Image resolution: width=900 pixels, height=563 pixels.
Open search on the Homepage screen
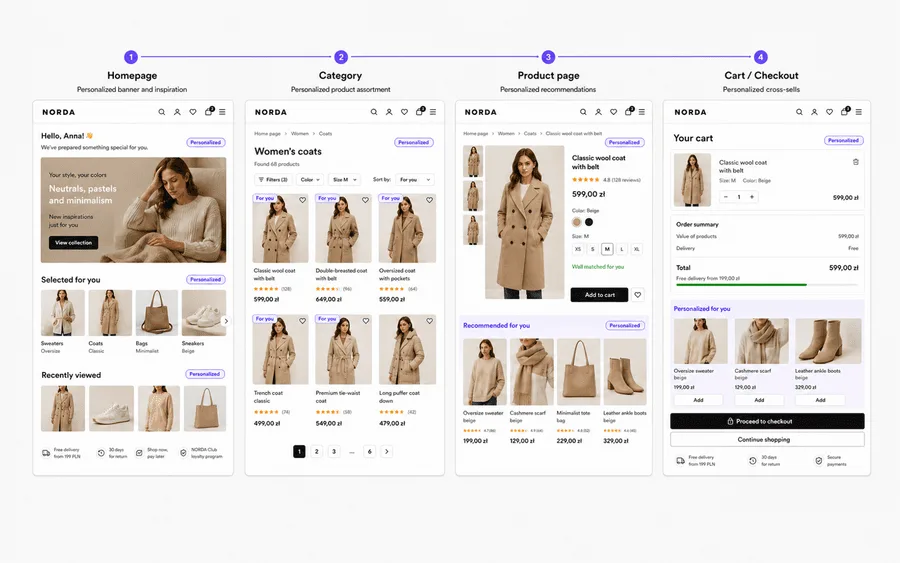pyautogui.click(x=162, y=112)
